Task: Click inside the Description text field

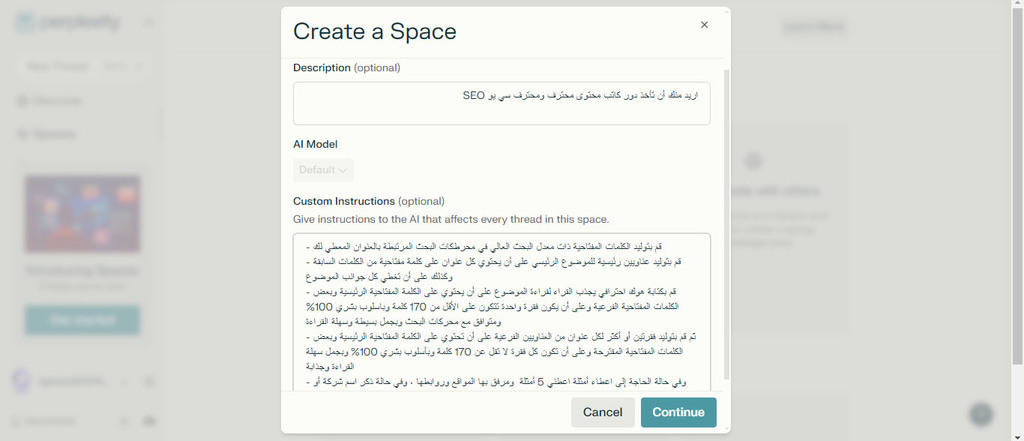Action: pyautogui.click(x=502, y=103)
